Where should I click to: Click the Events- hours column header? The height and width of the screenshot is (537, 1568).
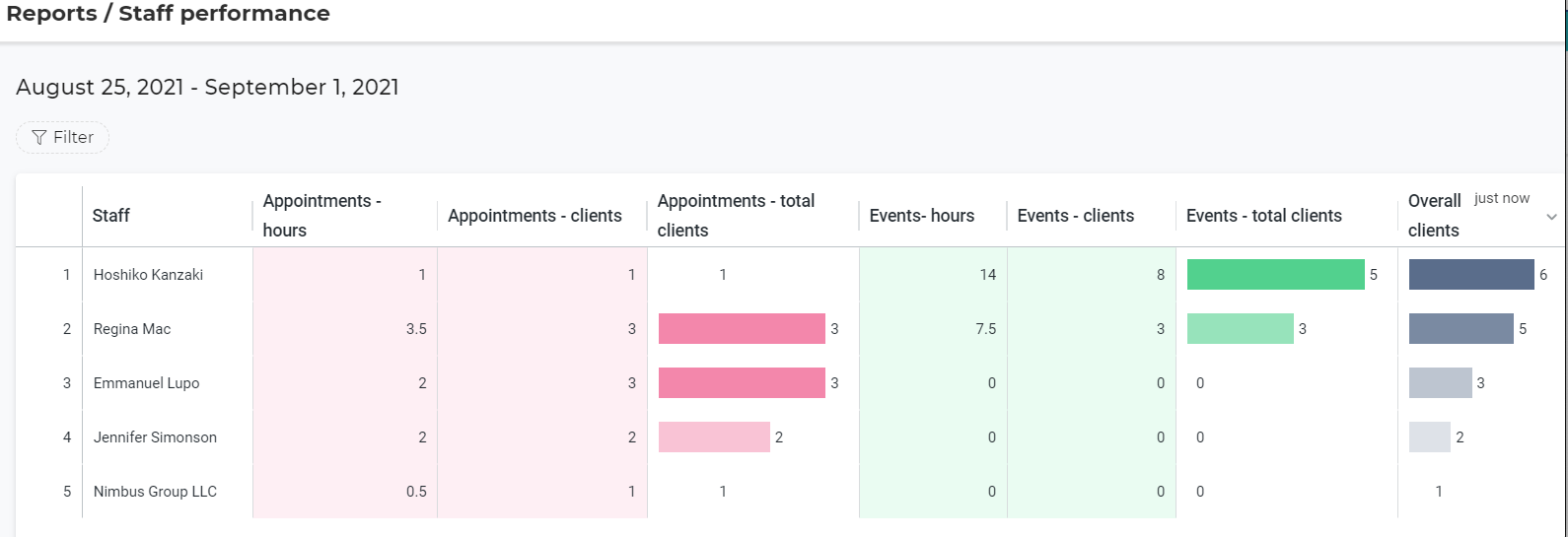click(x=921, y=216)
